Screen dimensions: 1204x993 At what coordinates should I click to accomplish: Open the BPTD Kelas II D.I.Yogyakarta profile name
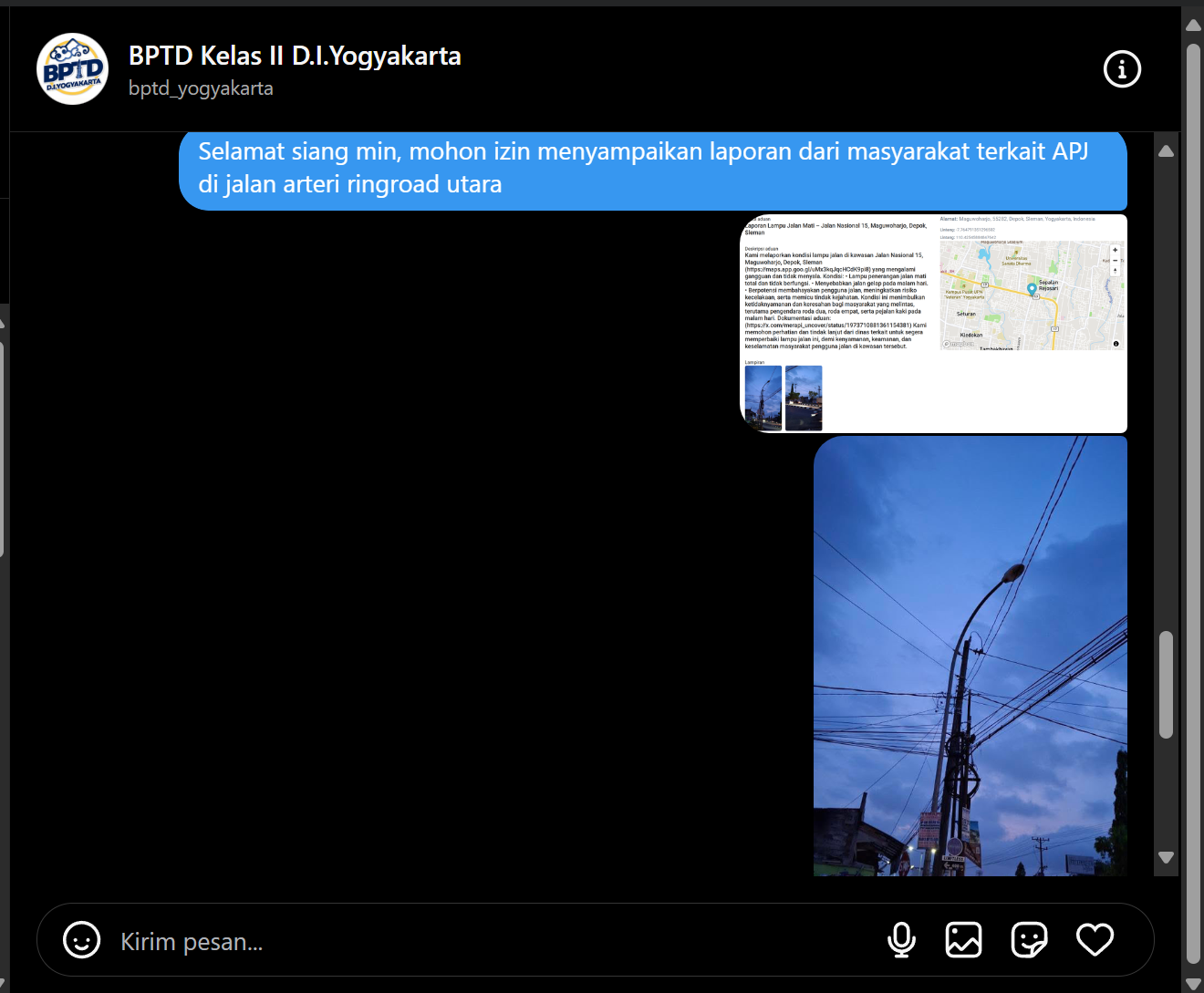(x=295, y=56)
